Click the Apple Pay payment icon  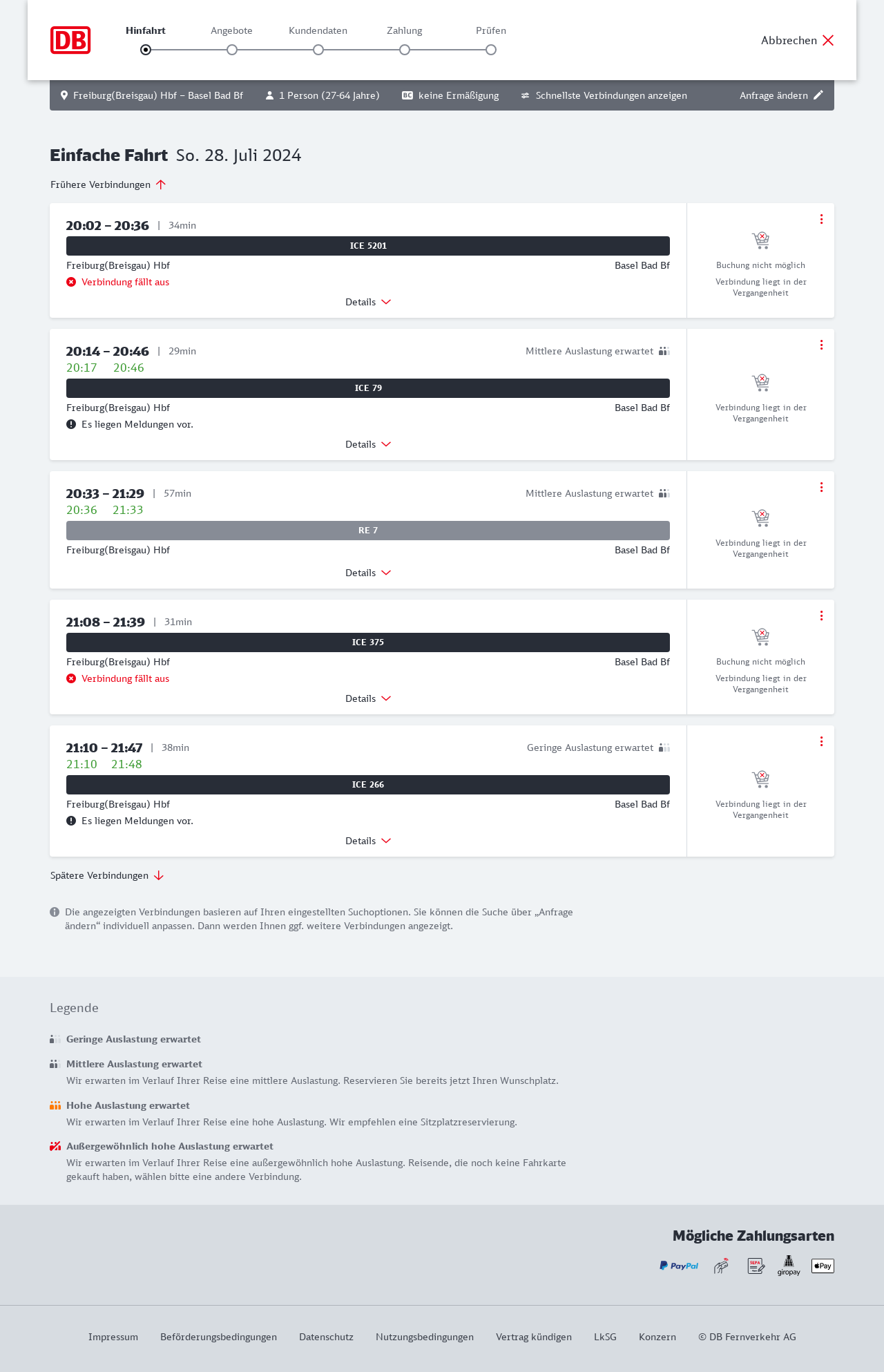pyautogui.click(x=823, y=1266)
